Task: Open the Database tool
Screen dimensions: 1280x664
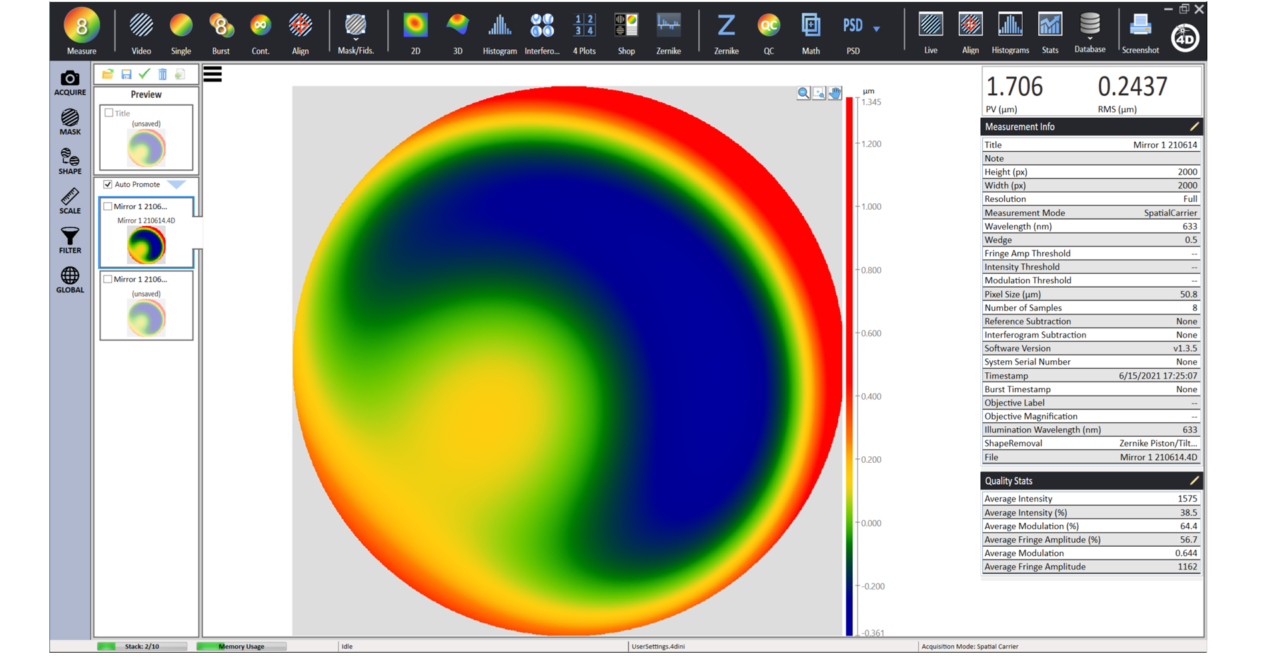Action: (x=1090, y=25)
